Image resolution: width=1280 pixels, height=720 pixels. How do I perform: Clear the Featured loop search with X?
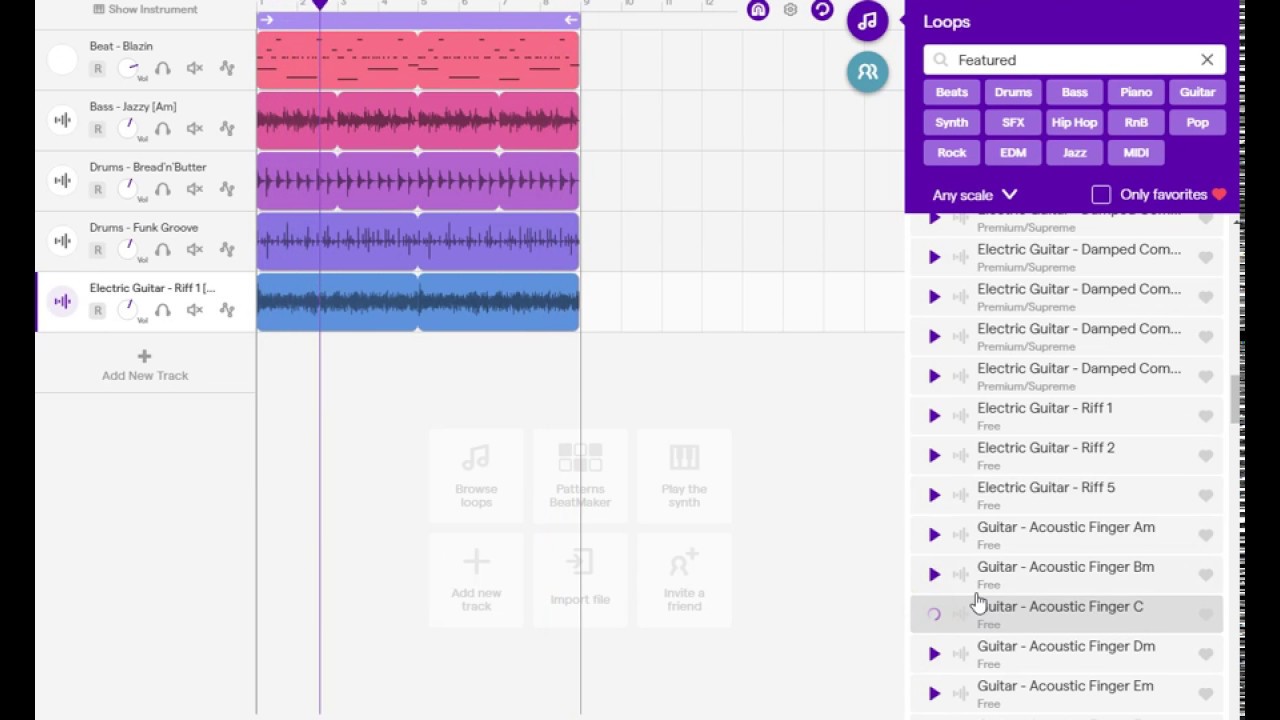1207,60
